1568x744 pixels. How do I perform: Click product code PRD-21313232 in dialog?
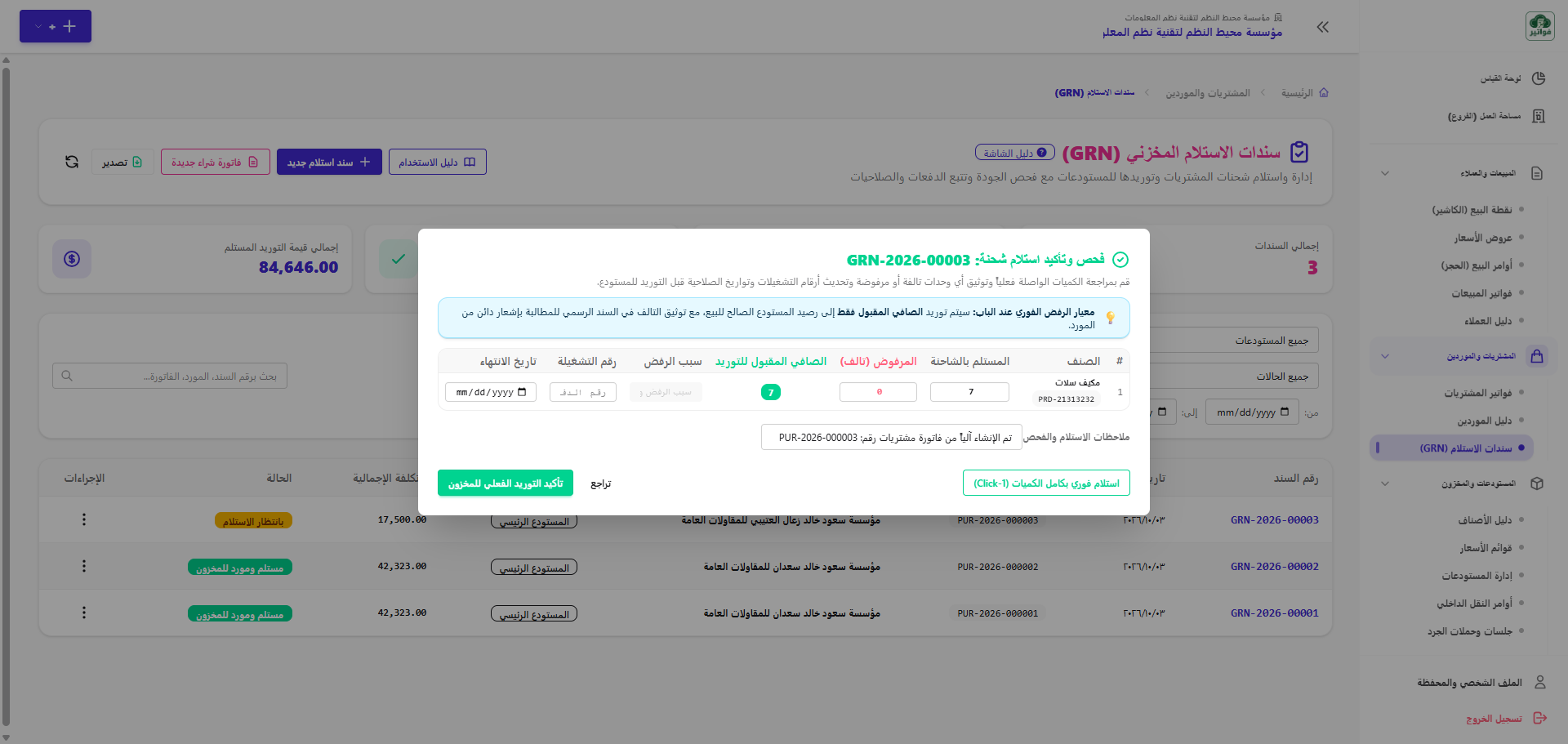[1067, 399]
